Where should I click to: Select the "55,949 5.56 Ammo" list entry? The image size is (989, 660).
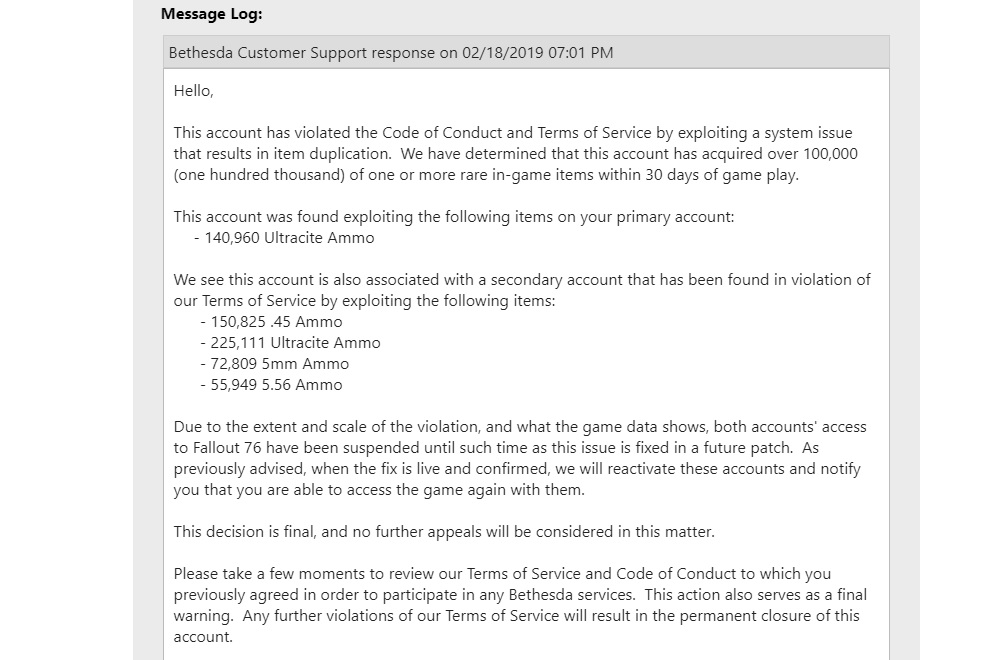[x=276, y=385]
